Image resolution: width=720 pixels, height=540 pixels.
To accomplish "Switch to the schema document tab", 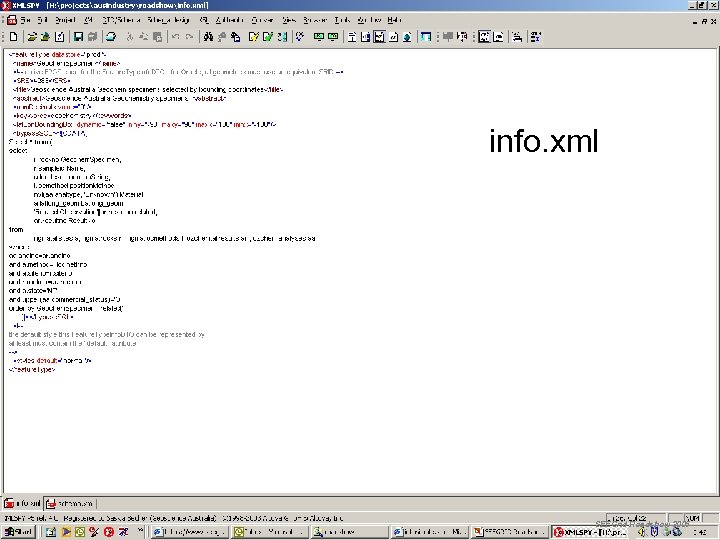I will 70,503.
